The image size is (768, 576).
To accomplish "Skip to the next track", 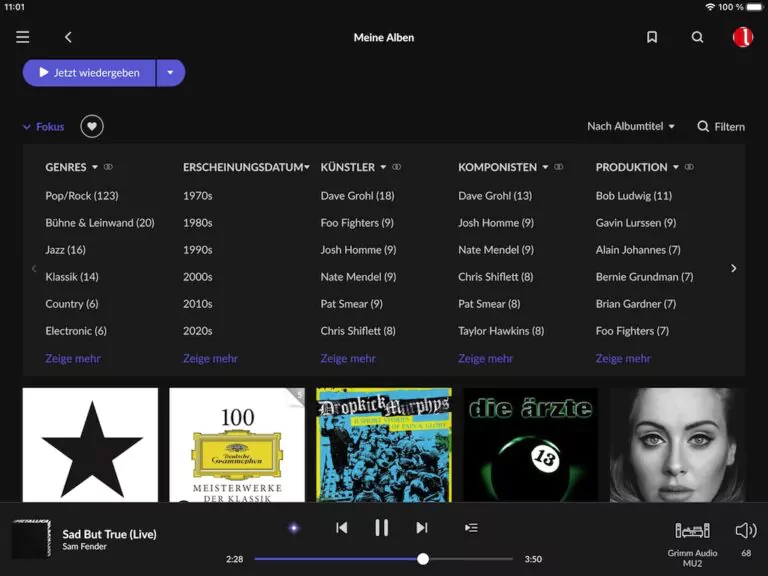I will pos(422,528).
